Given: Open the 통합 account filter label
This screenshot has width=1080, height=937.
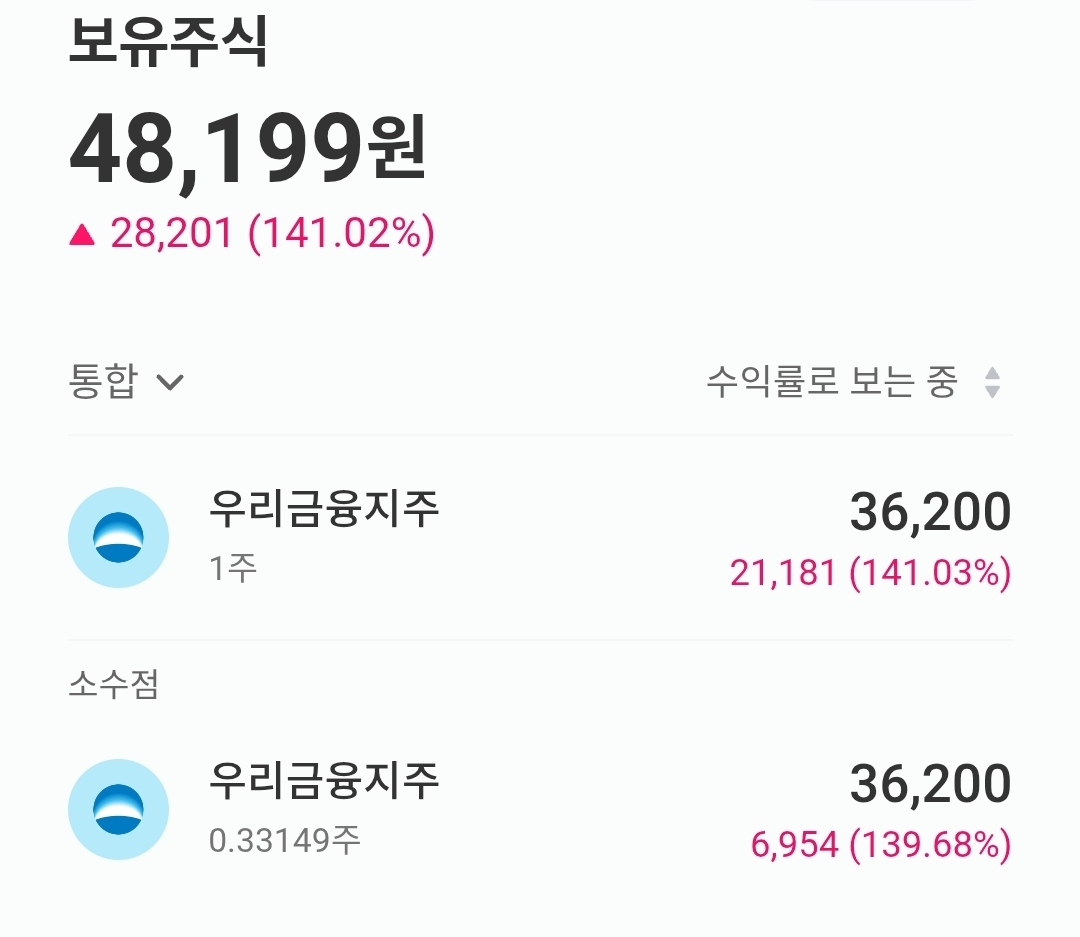Looking at the screenshot, I should coord(102,382).
